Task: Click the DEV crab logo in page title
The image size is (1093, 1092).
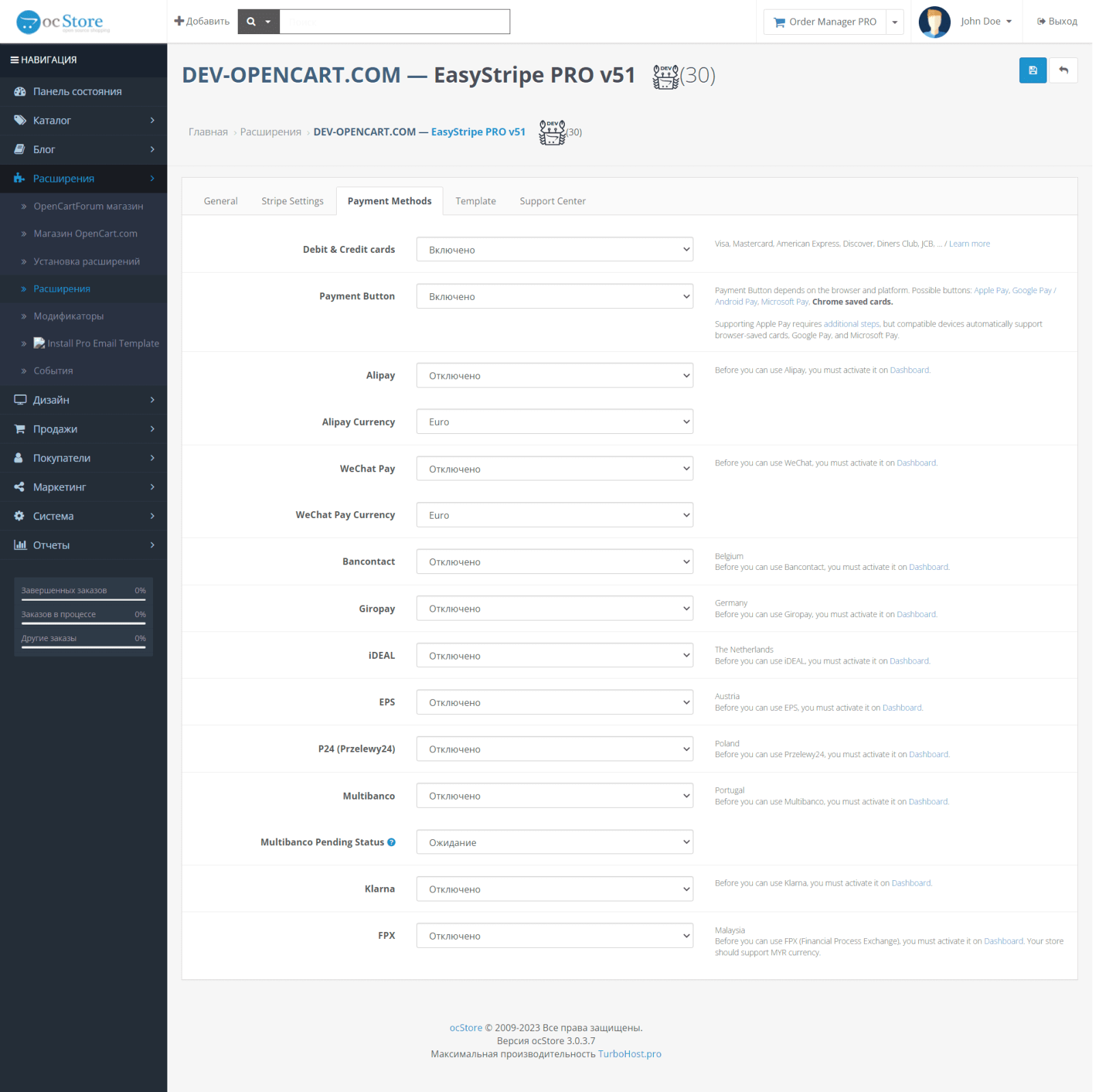Action: pos(666,76)
